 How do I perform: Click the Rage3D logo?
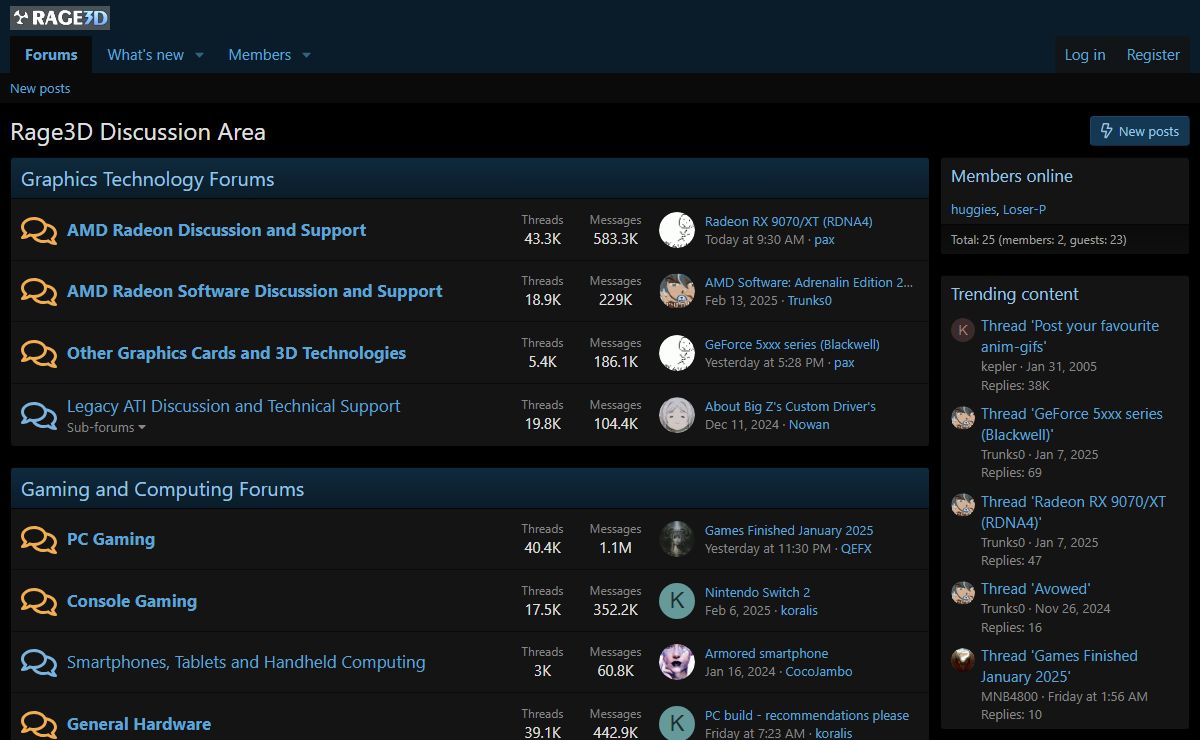pyautogui.click(x=60, y=17)
